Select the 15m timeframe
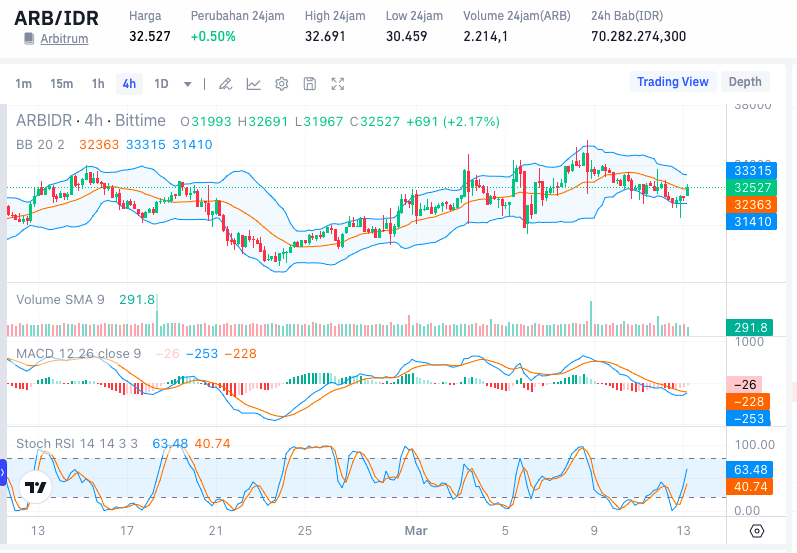The width and height of the screenshot is (797, 553). coord(61,84)
